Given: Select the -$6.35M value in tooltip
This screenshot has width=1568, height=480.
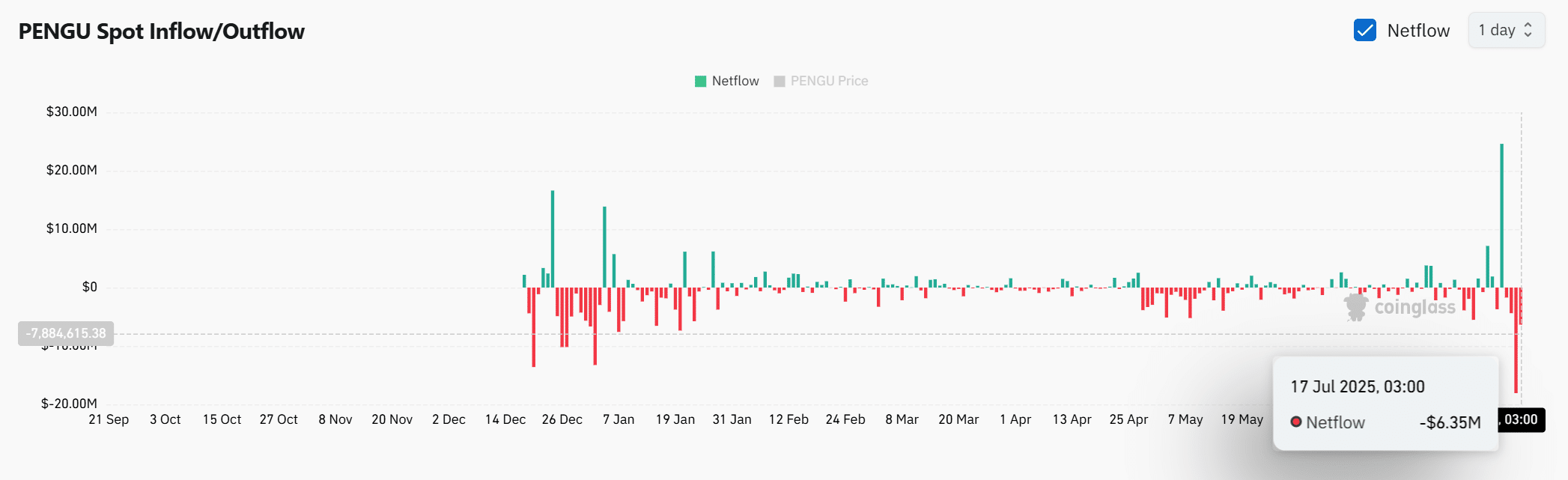Looking at the screenshot, I should click(1450, 422).
